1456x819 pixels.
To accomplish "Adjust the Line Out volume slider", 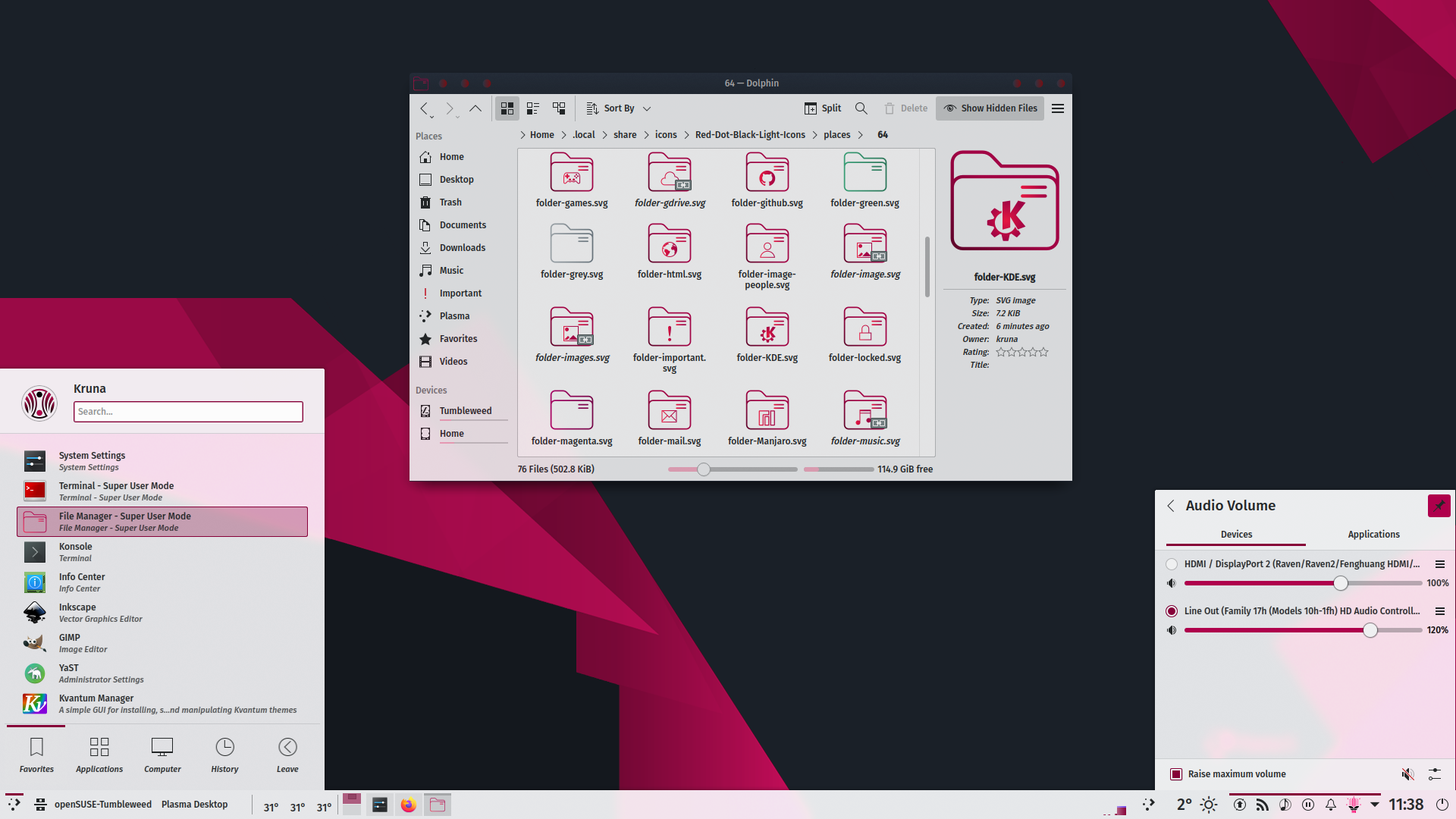I will pyautogui.click(x=1303, y=630).
